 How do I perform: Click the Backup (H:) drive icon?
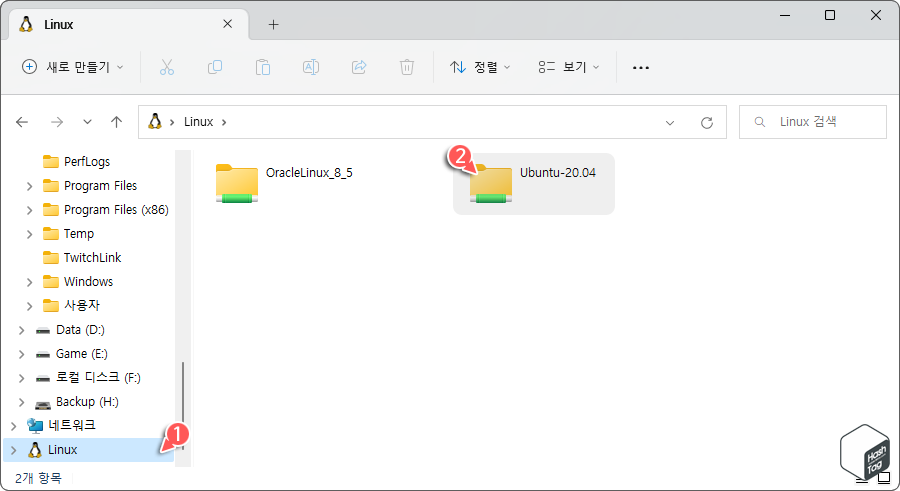pyautogui.click(x=42, y=403)
